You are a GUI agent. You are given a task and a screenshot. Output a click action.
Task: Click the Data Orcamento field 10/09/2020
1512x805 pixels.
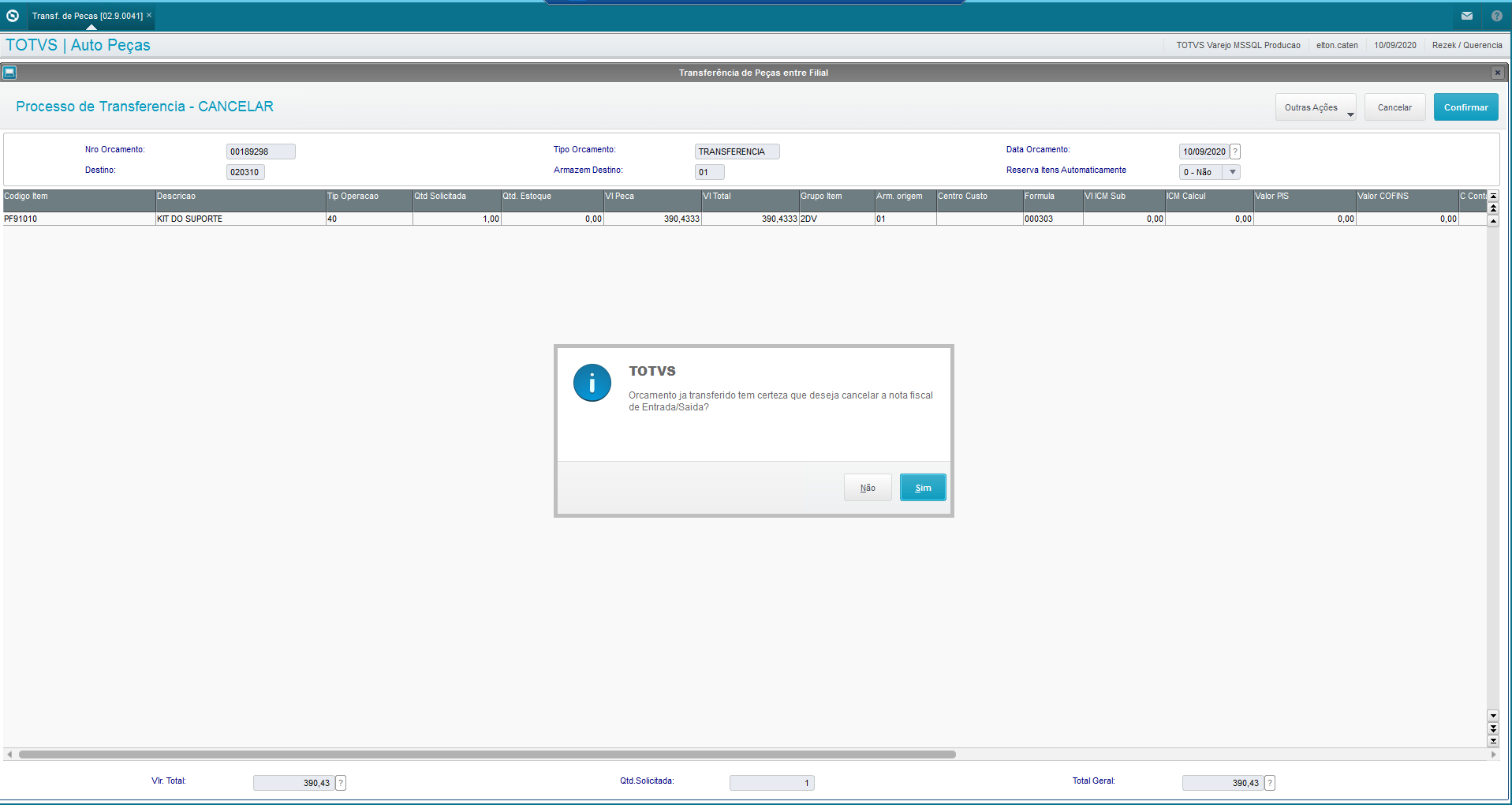click(x=1204, y=152)
